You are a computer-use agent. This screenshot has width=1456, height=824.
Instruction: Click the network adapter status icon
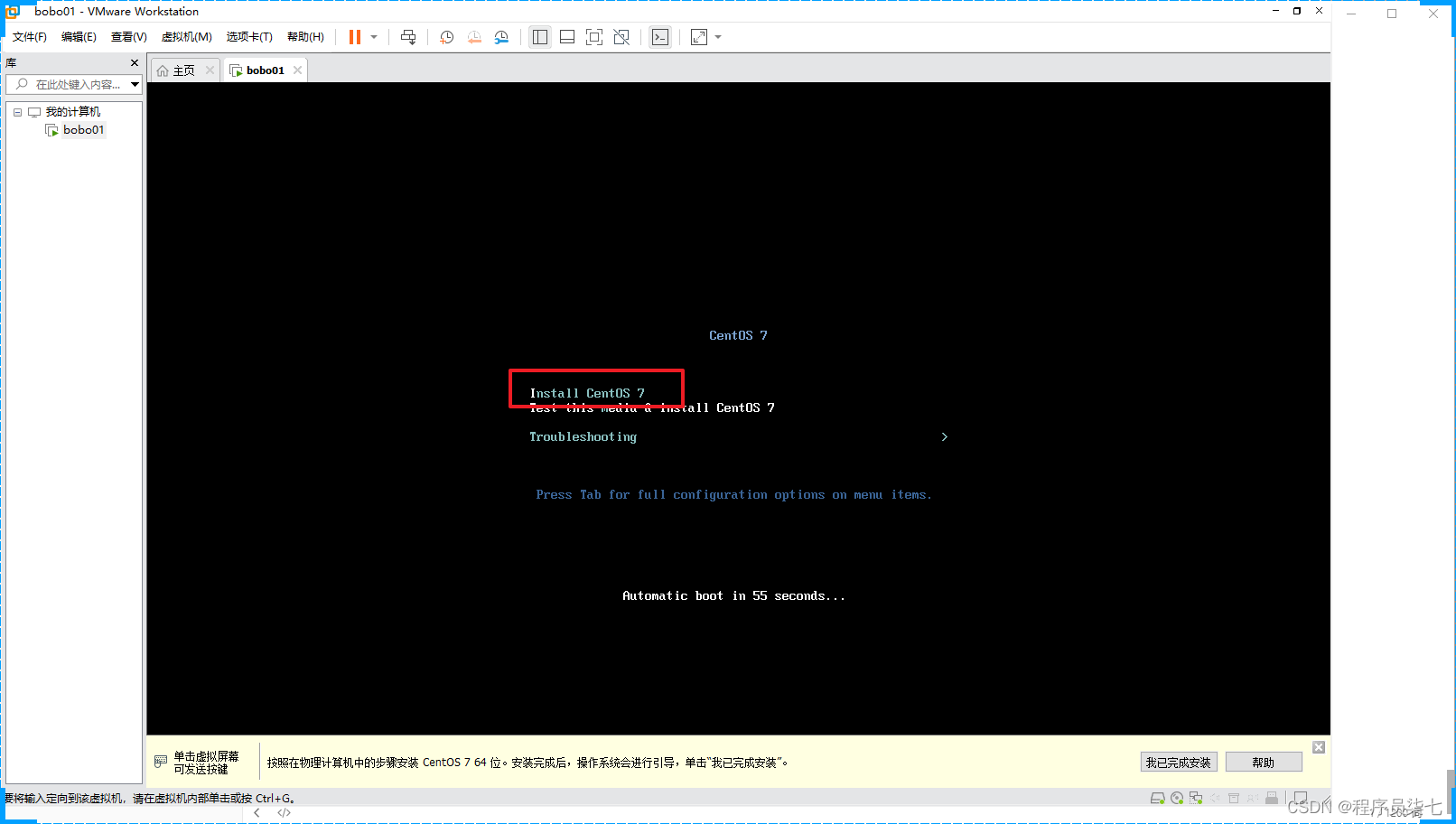[1195, 798]
